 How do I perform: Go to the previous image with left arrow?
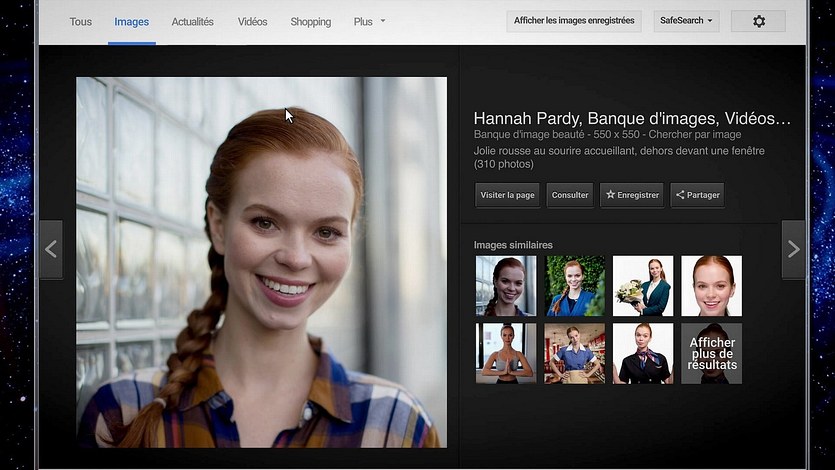(x=50, y=249)
